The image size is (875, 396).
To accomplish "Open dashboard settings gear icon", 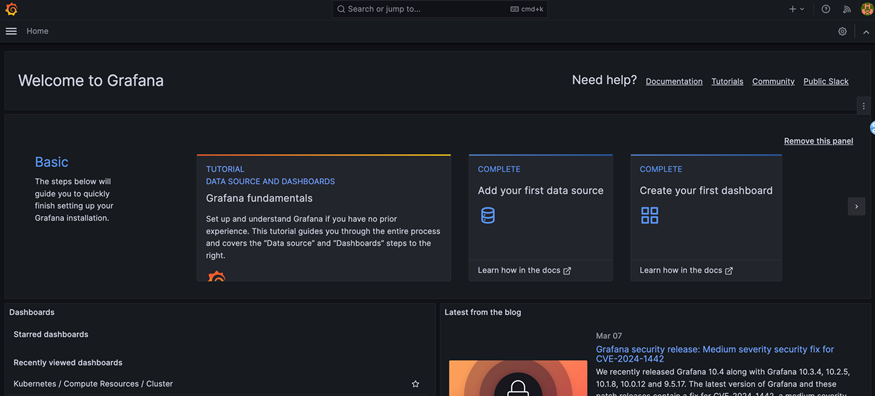I will click(842, 31).
